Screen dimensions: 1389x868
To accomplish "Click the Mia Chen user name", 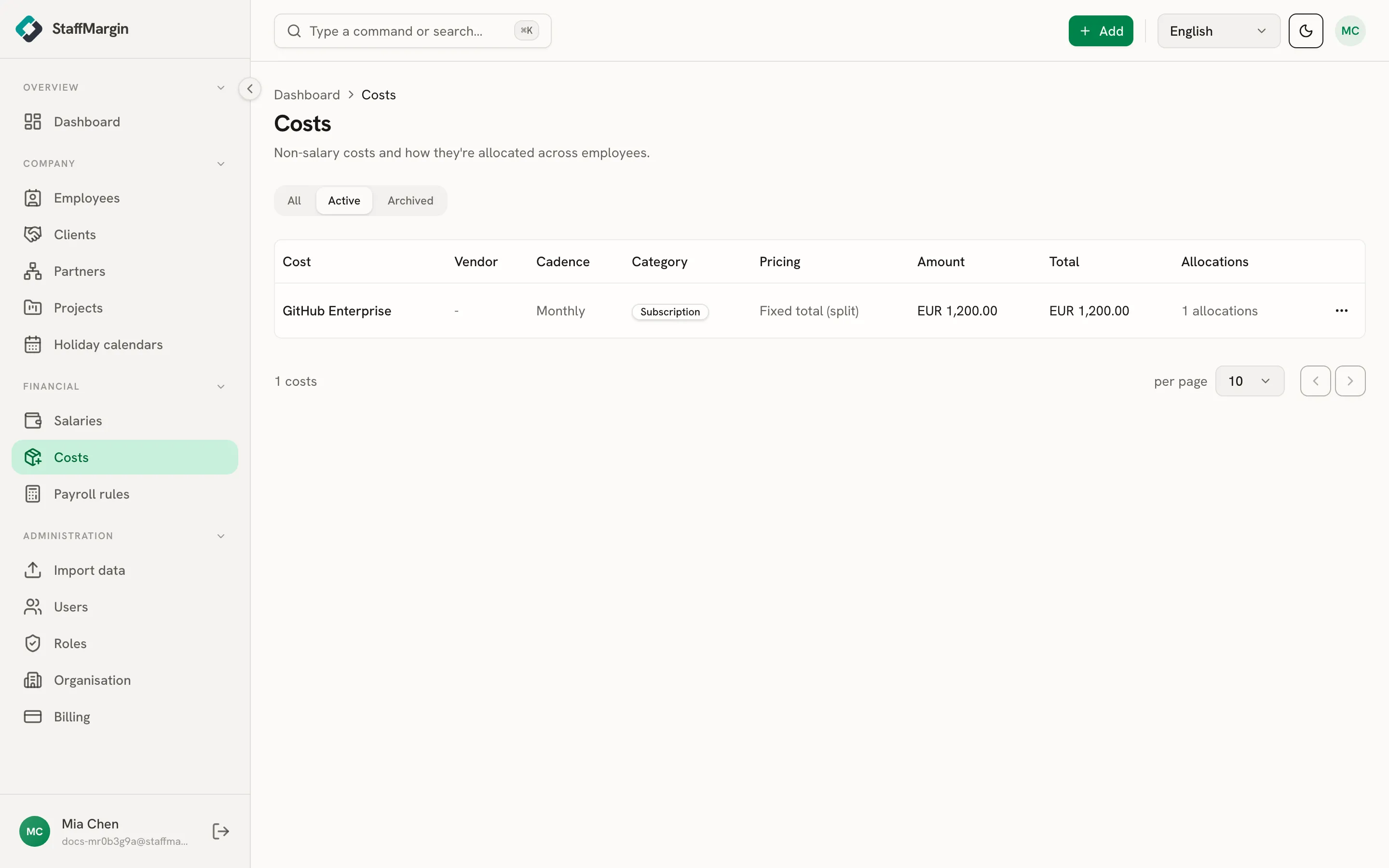I will (x=90, y=824).
